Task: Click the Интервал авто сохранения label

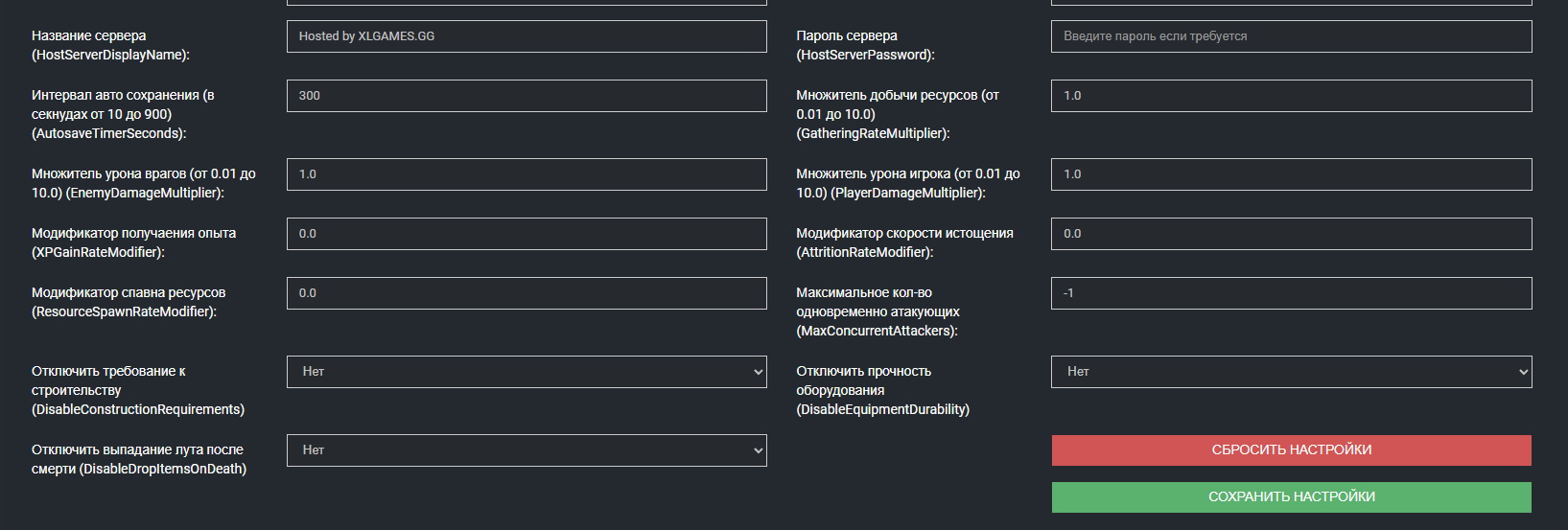Action: click(x=123, y=96)
